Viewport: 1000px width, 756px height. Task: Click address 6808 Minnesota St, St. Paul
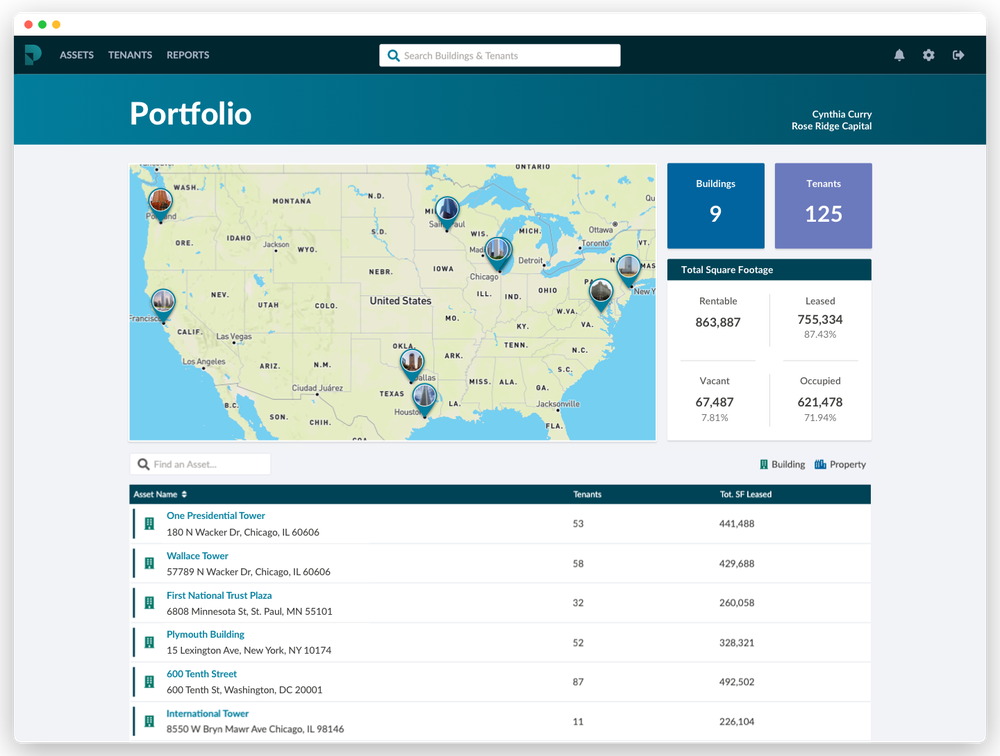point(249,611)
